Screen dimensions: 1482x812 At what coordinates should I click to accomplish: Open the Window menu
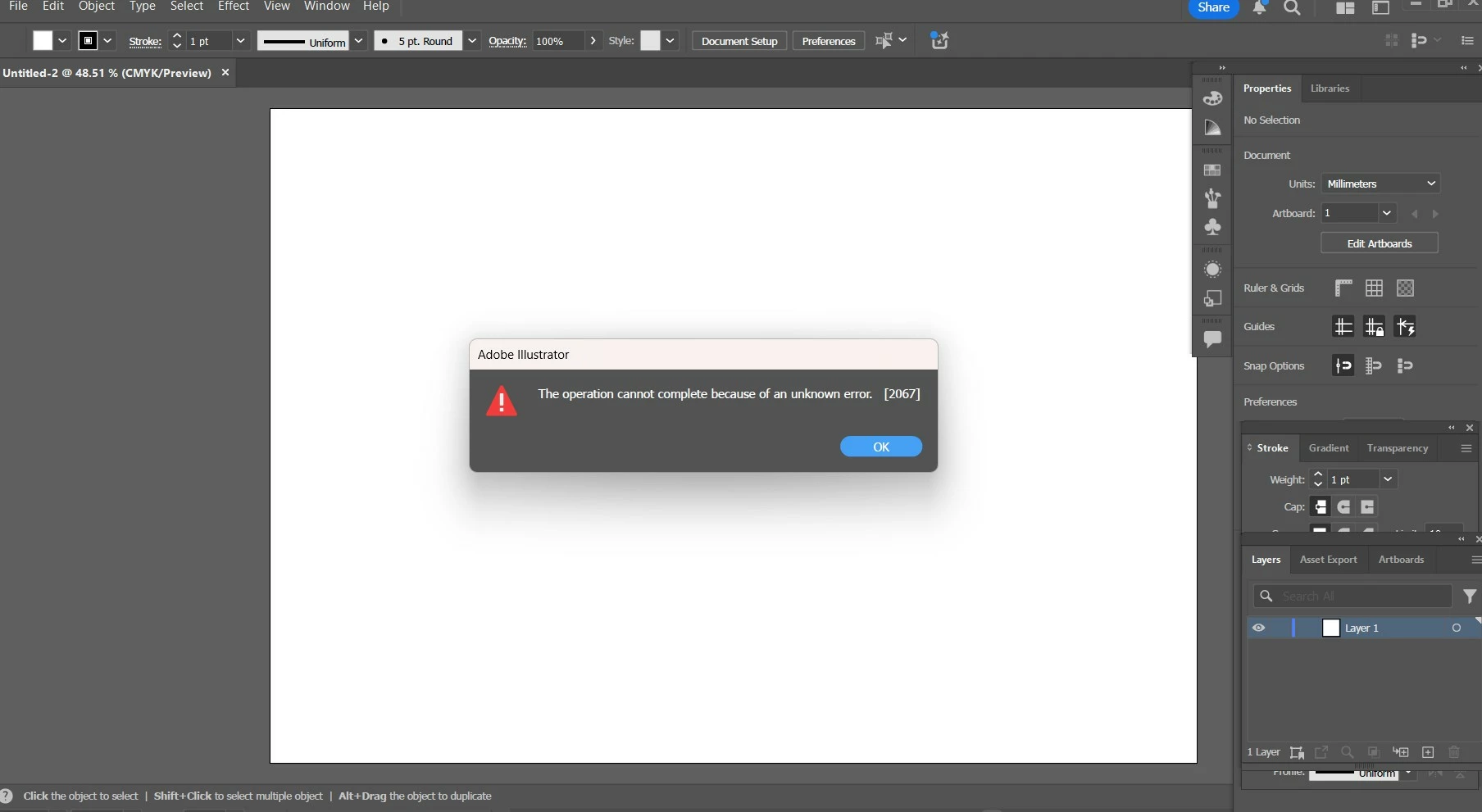point(327,7)
